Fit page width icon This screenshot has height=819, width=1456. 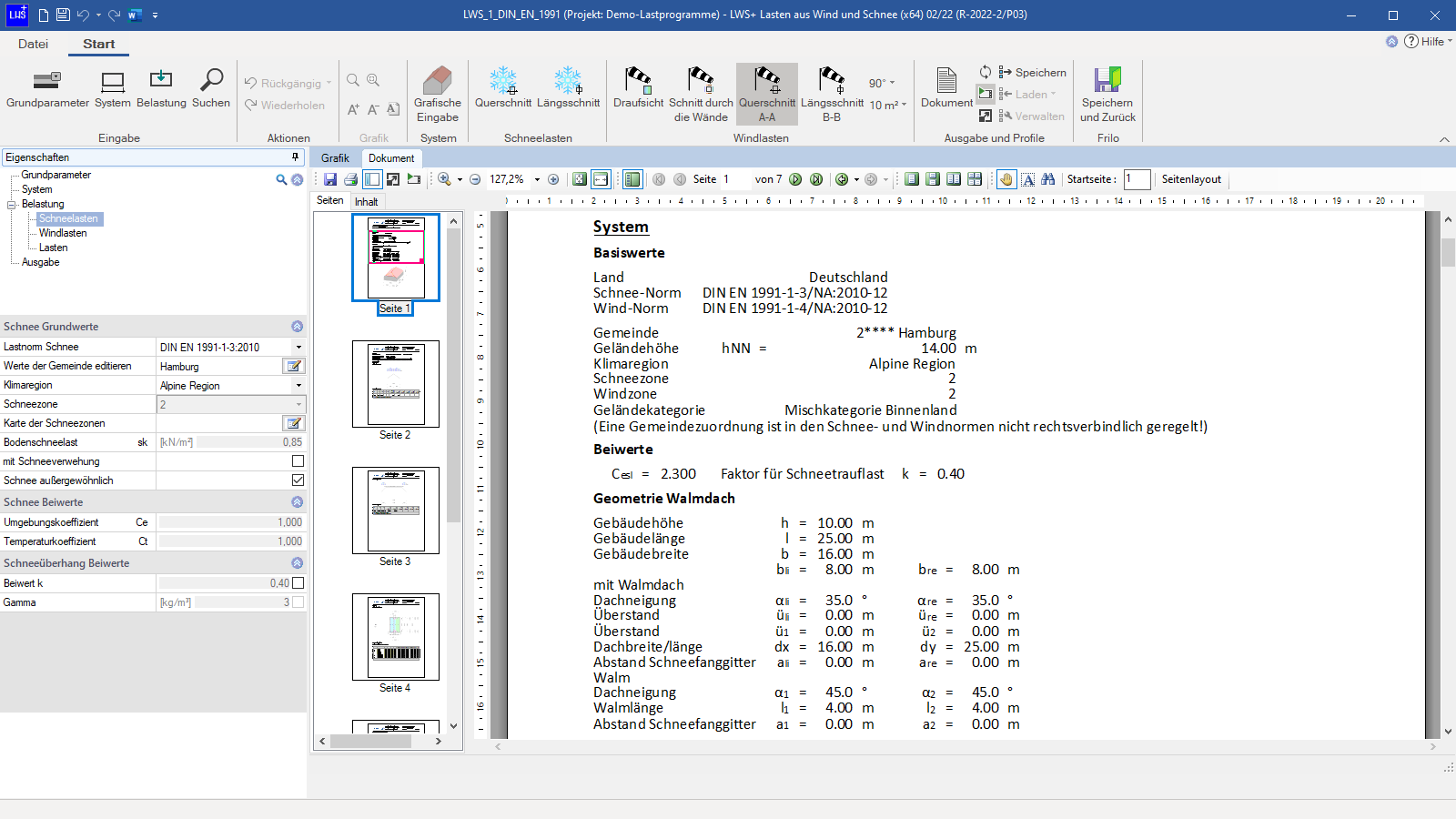[601, 179]
